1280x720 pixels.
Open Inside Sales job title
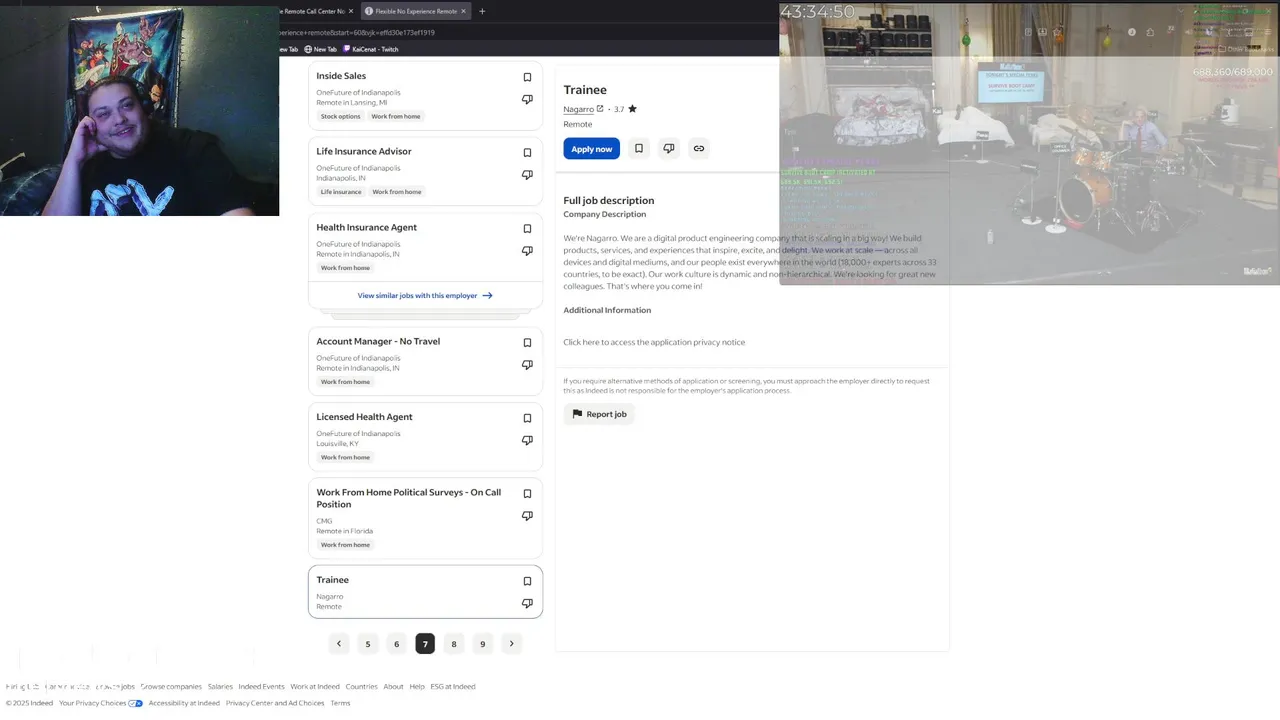tap(341, 76)
